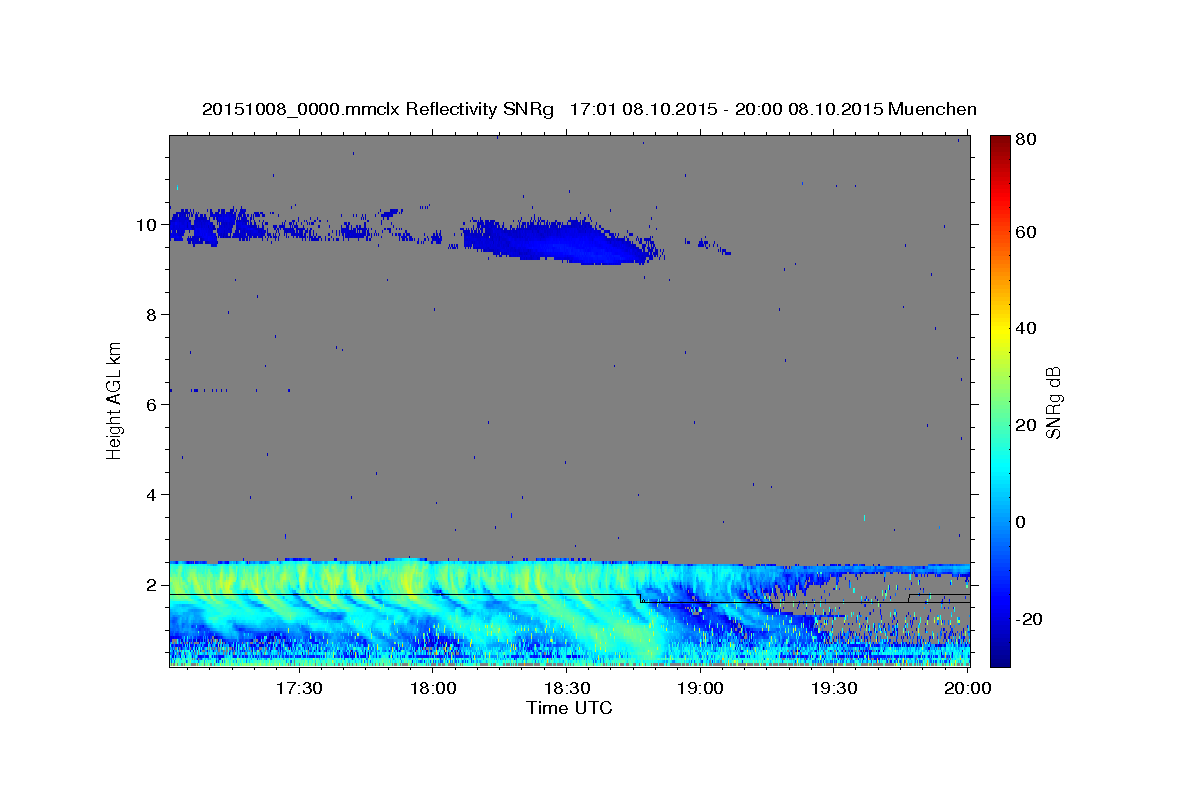Click the 19:30 time tick label
The image size is (1200, 800).
(x=834, y=689)
